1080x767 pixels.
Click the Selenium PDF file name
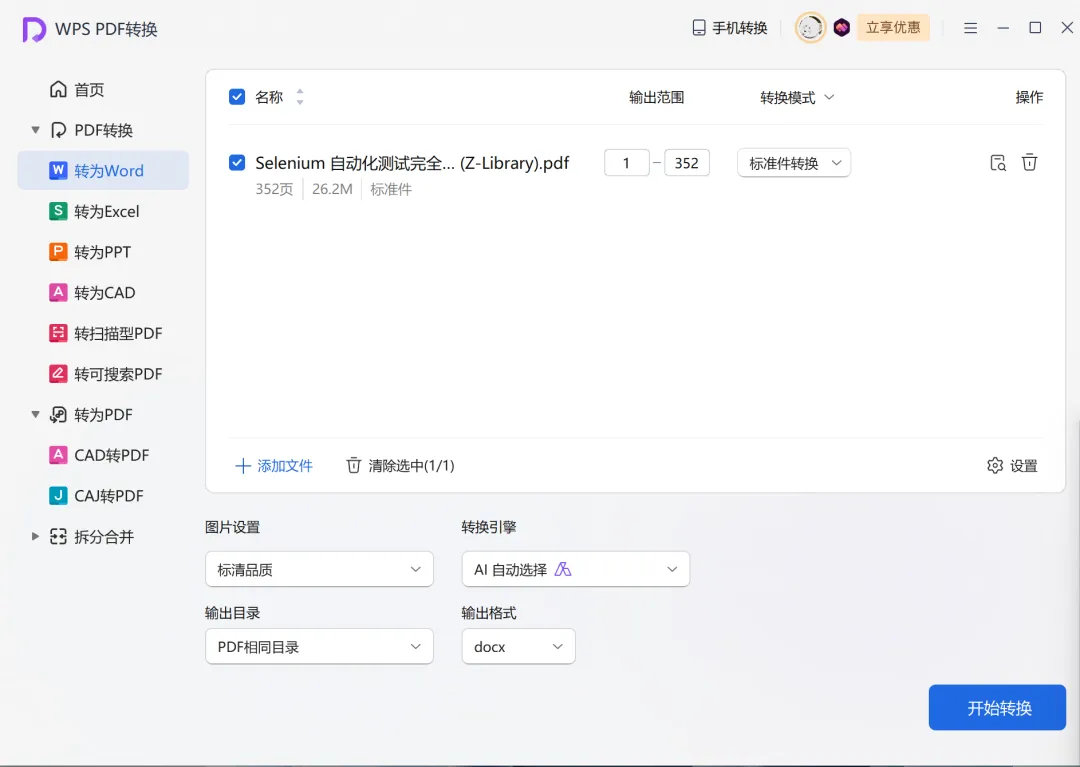412,163
